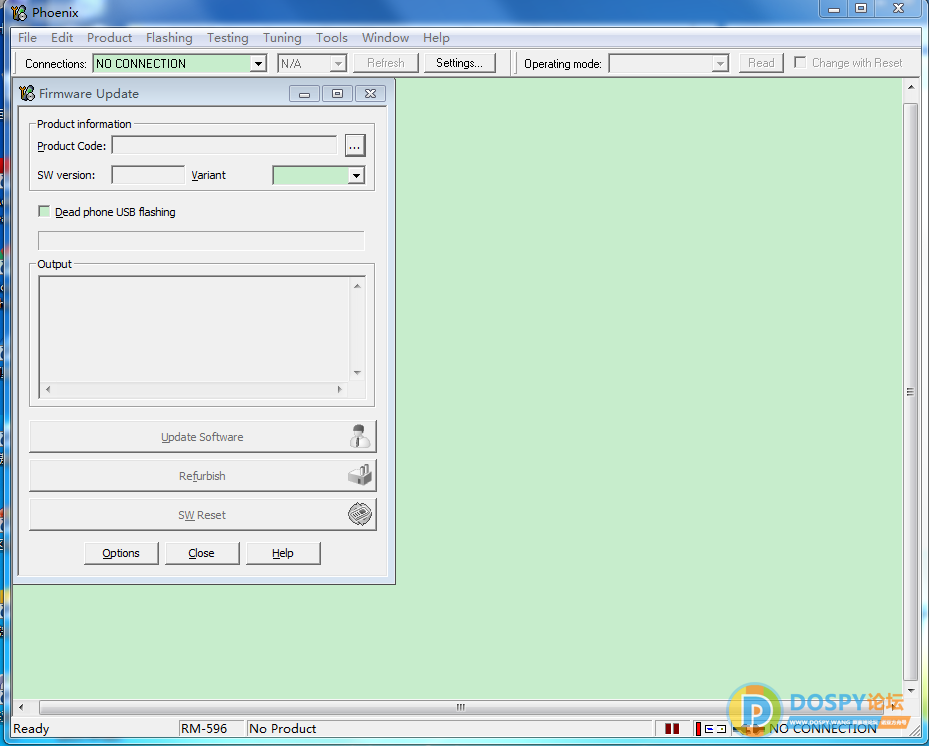Browse product code with the ... button
Image resolution: width=929 pixels, height=746 pixels.
pos(355,146)
